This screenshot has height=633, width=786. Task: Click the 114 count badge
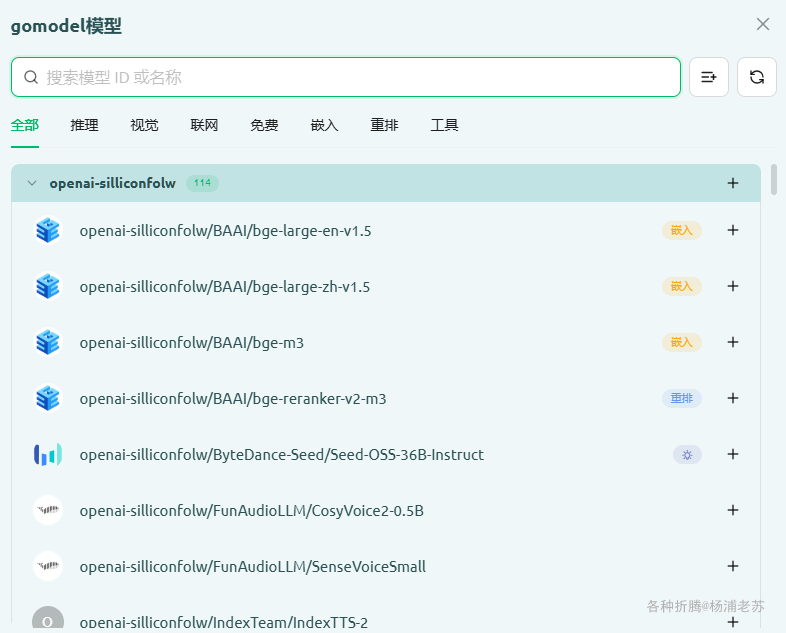203,183
